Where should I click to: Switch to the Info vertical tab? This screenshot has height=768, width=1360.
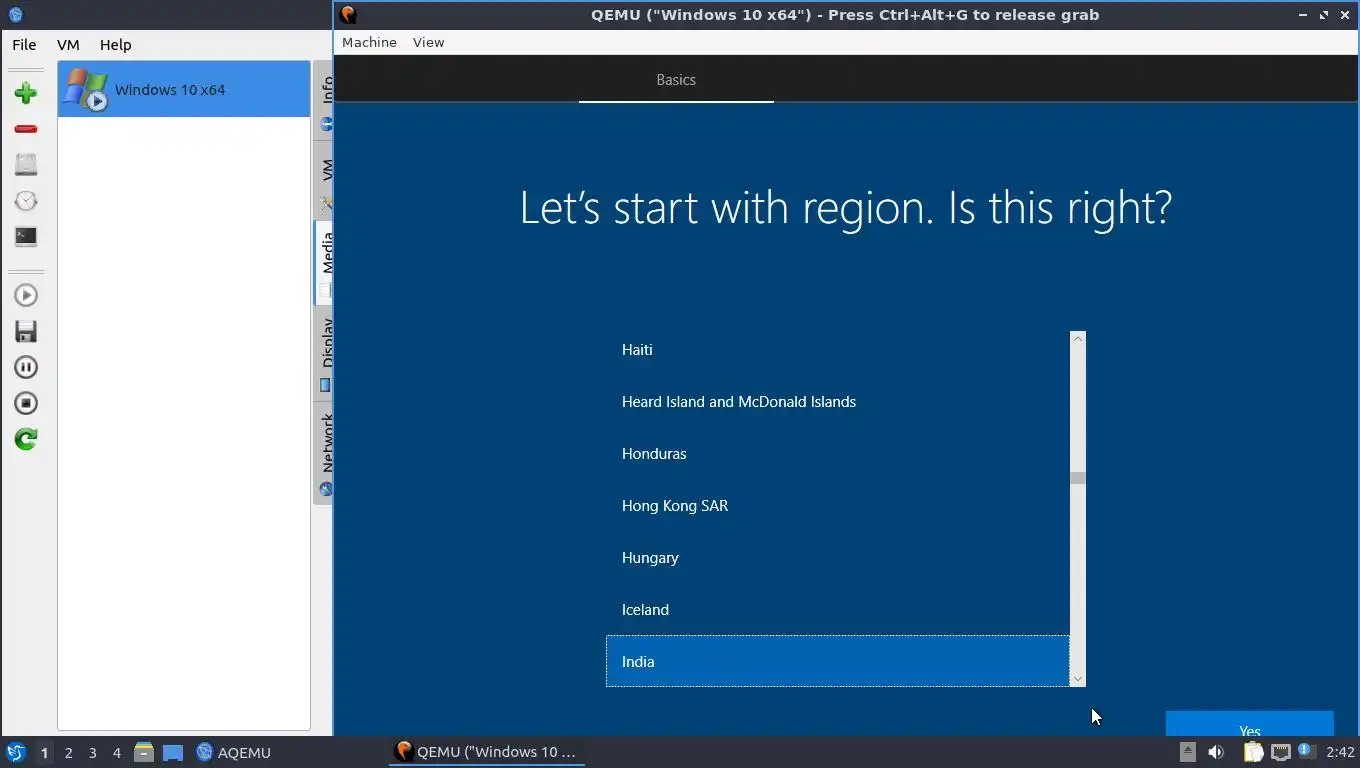pyautogui.click(x=324, y=102)
